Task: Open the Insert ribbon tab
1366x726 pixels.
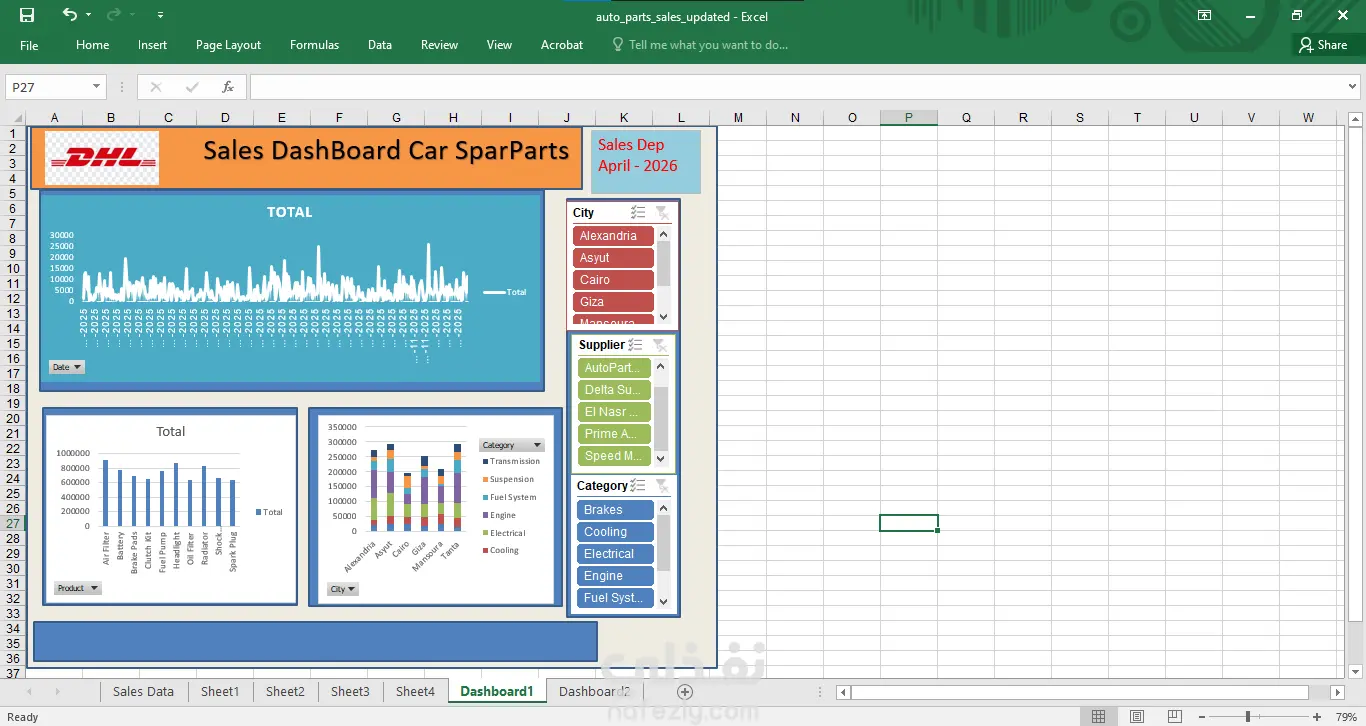Action: tap(153, 45)
